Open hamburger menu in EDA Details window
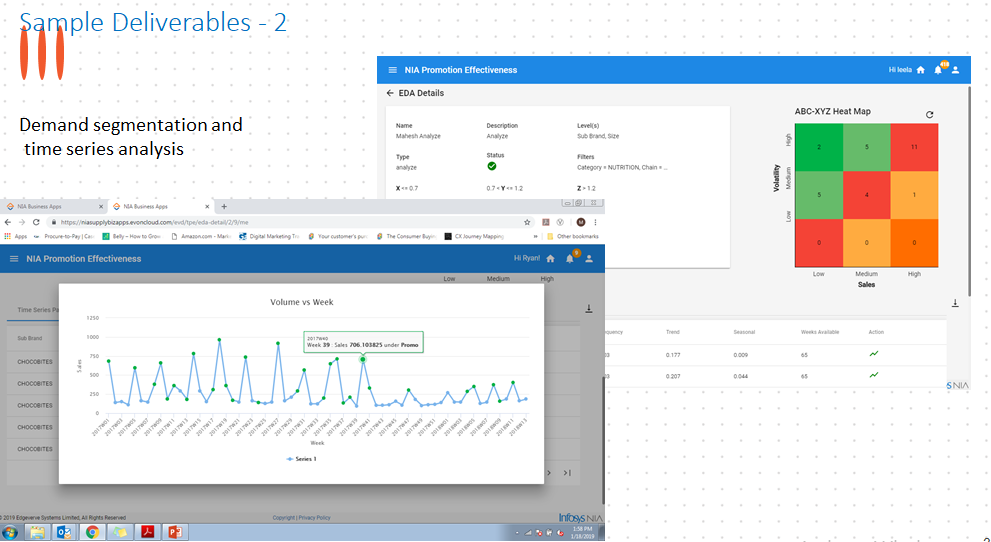Viewport: 991px width, 542px height. click(392, 70)
